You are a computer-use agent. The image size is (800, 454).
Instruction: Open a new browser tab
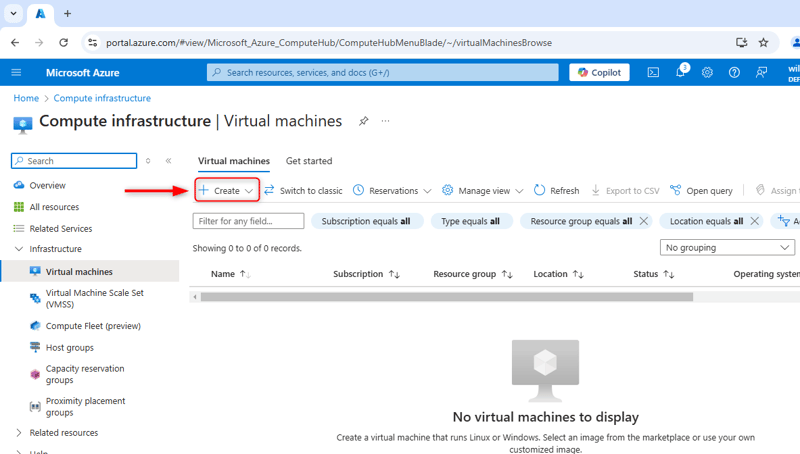pyautogui.click(x=67, y=14)
